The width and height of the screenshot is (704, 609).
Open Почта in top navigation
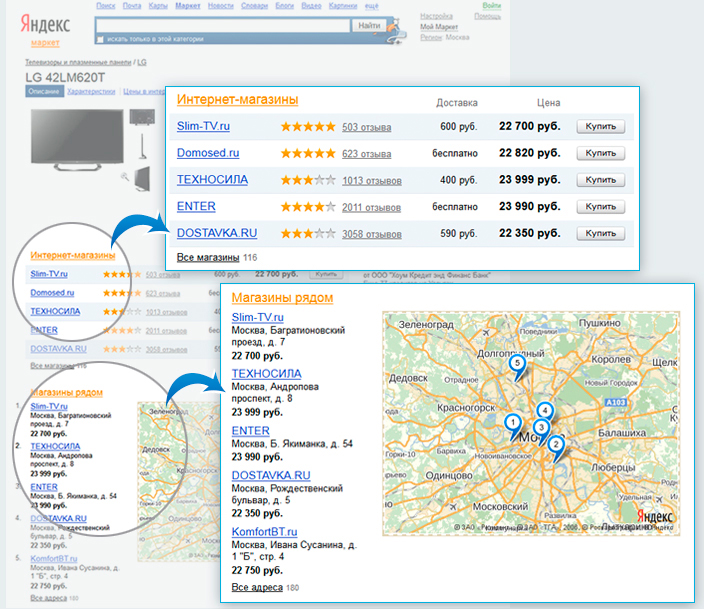click(132, 6)
